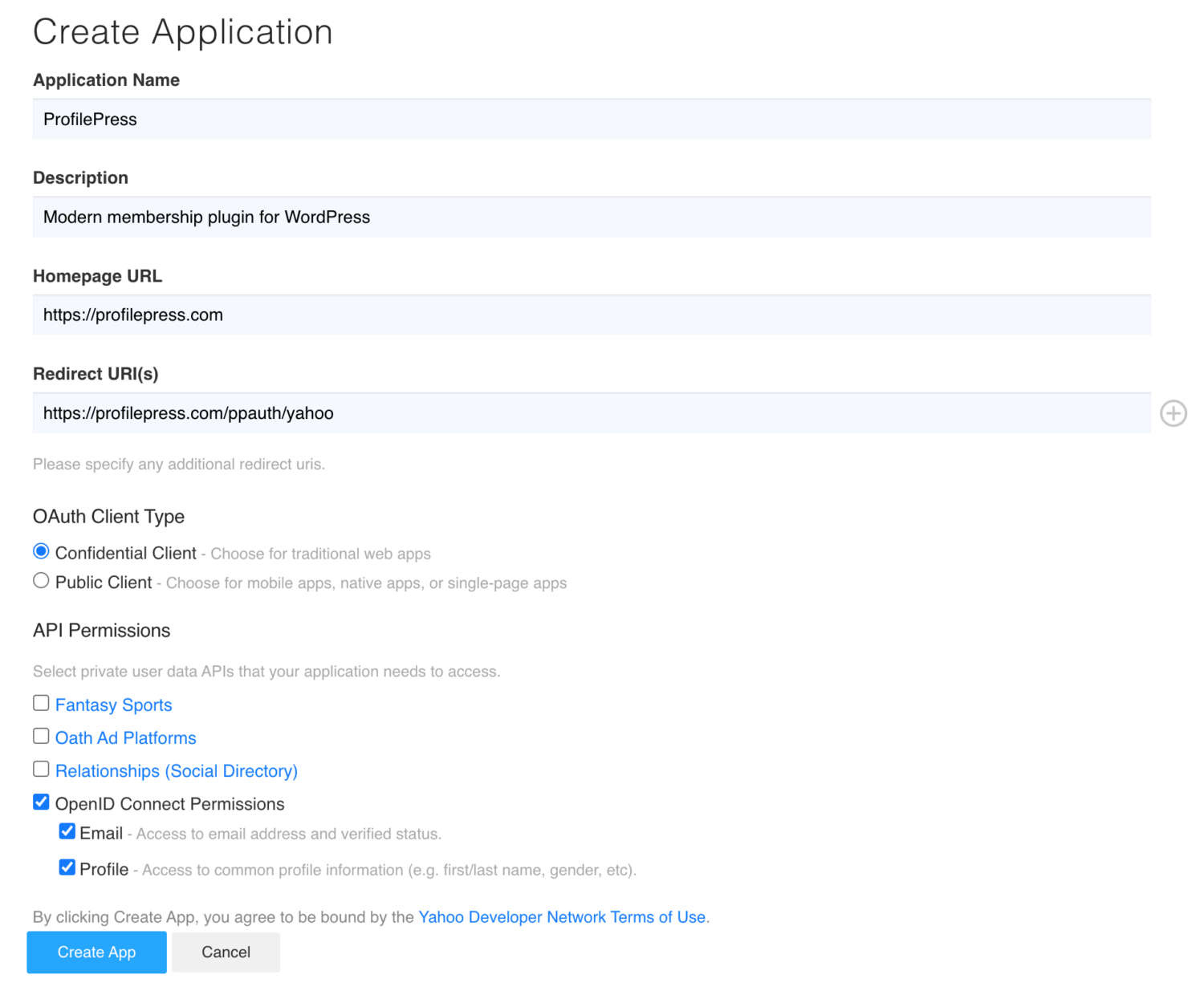This screenshot has height=991, width=1204.
Task: Open Yahoo Developer Network Terms of Use link
Action: 562,917
